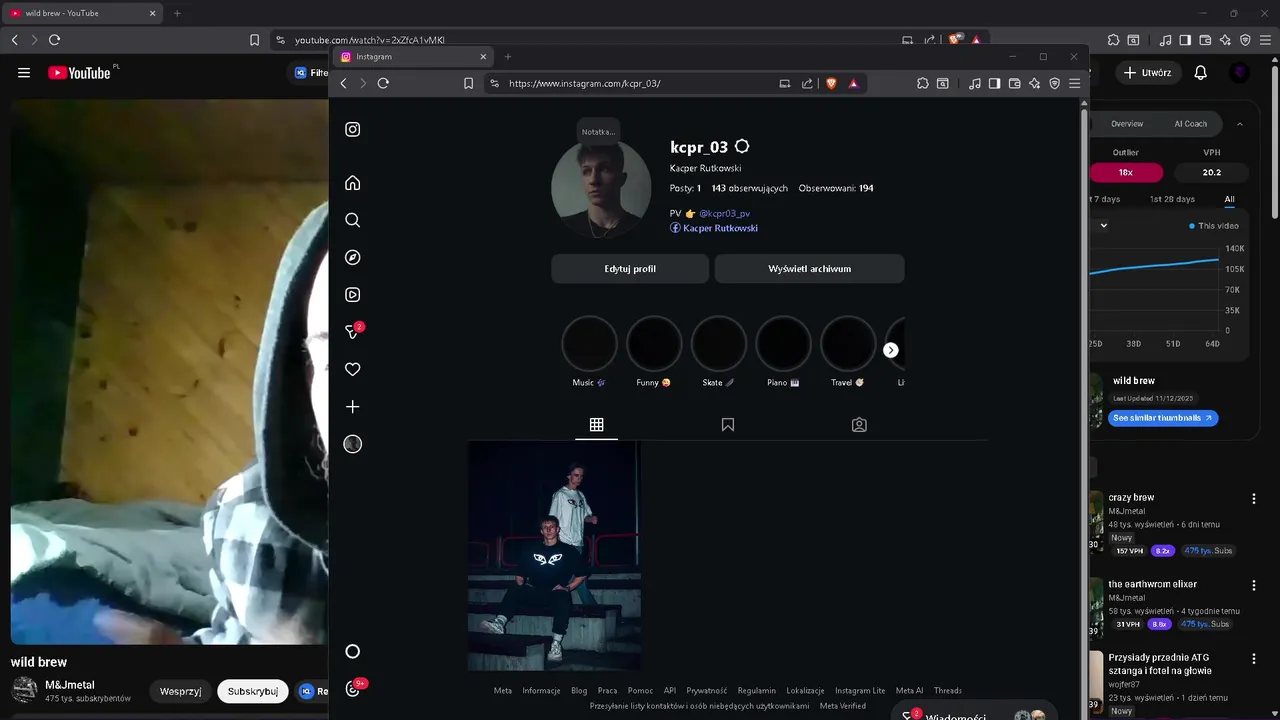Go back in the Instagram window
Image resolution: width=1280 pixels, height=720 pixels.
[x=343, y=83]
